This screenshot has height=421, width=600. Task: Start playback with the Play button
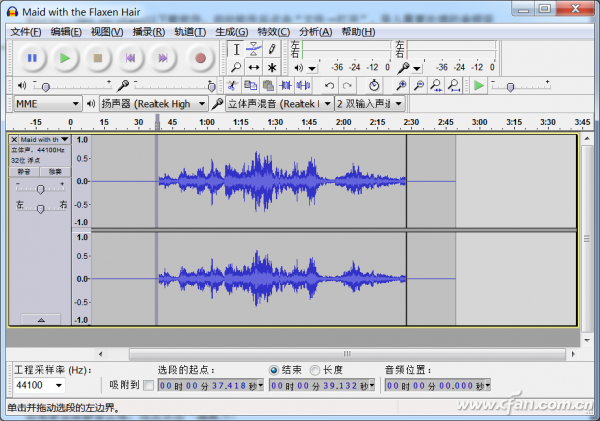click(x=65, y=58)
